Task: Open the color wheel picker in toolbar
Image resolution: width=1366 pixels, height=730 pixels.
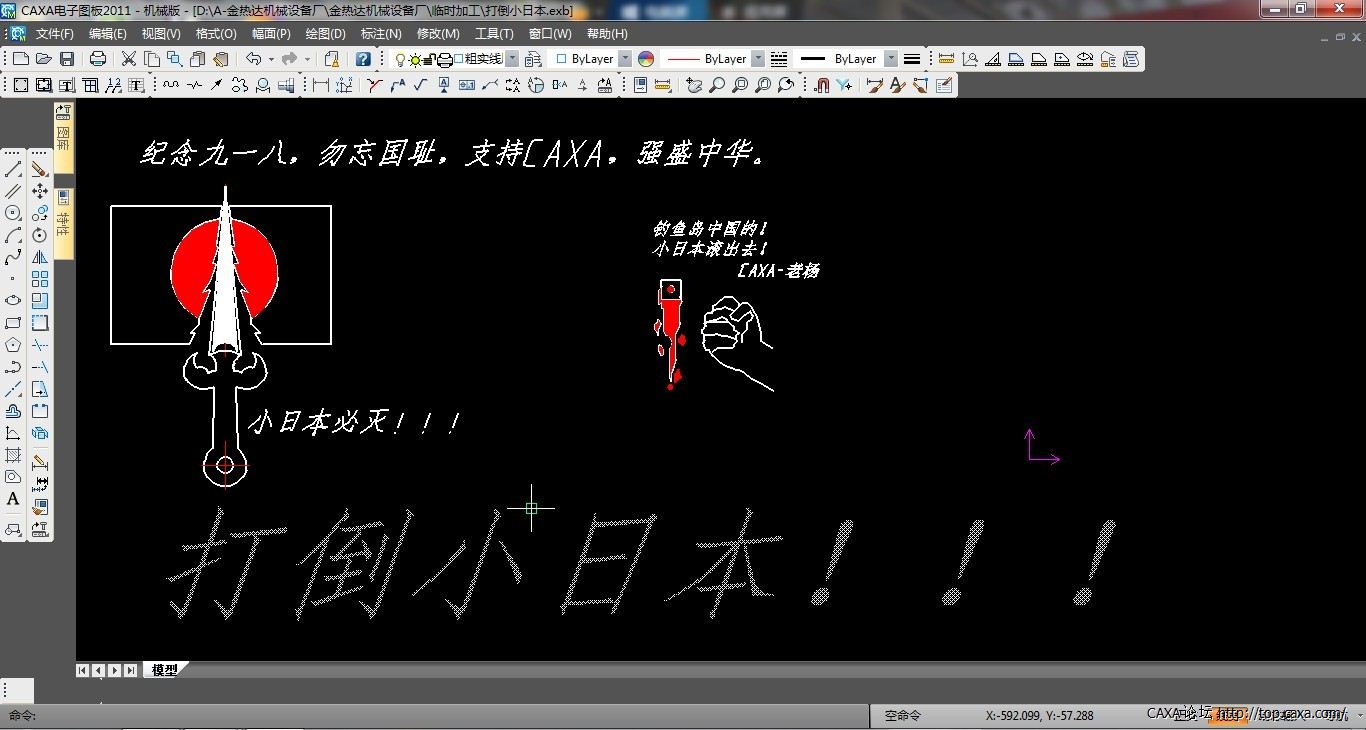Action: point(645,59)
